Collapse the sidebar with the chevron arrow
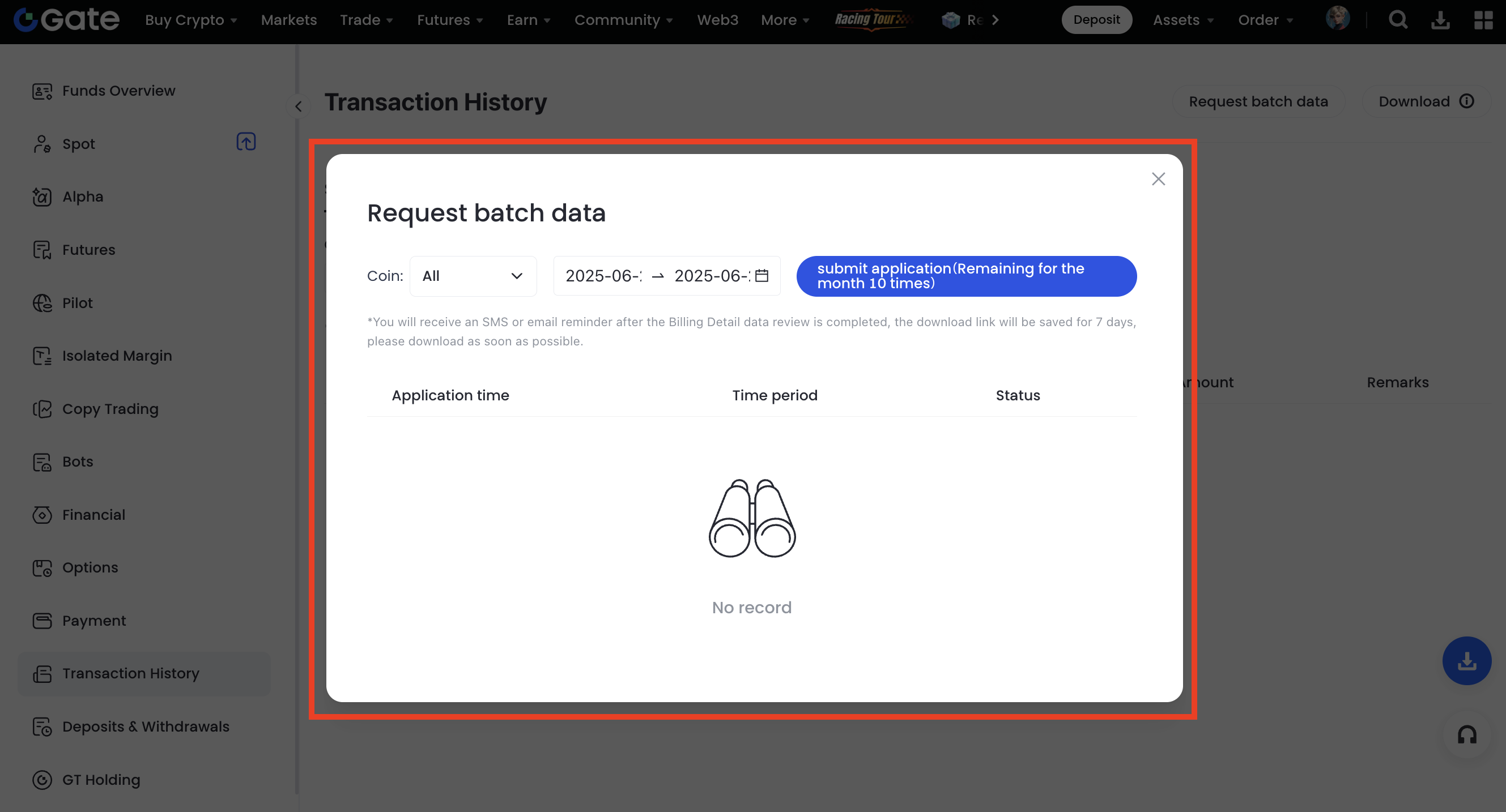This screenshot has height=812, width=1506. click(x=299, y=106)
